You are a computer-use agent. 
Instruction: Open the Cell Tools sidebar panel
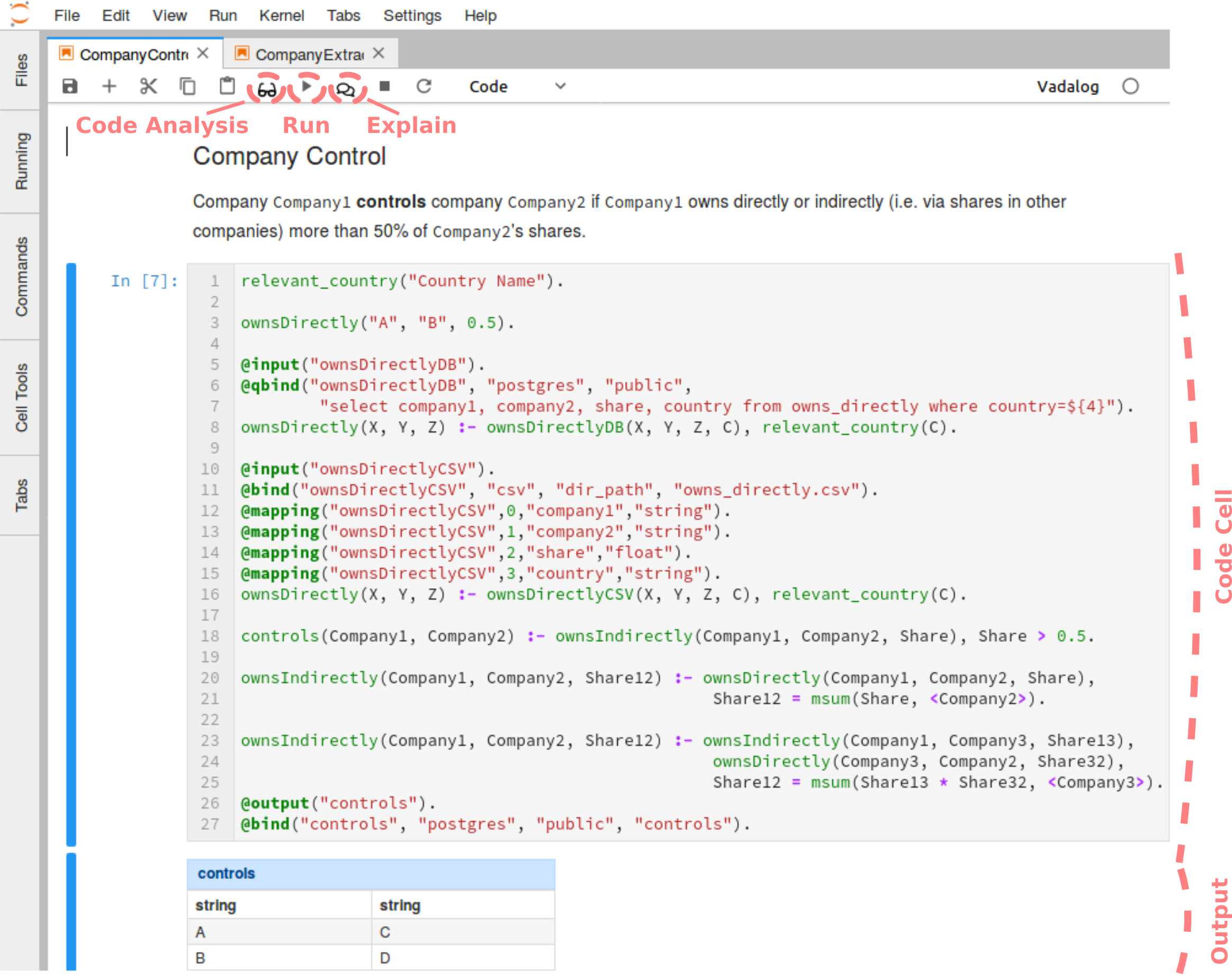[x=21, y=397]
